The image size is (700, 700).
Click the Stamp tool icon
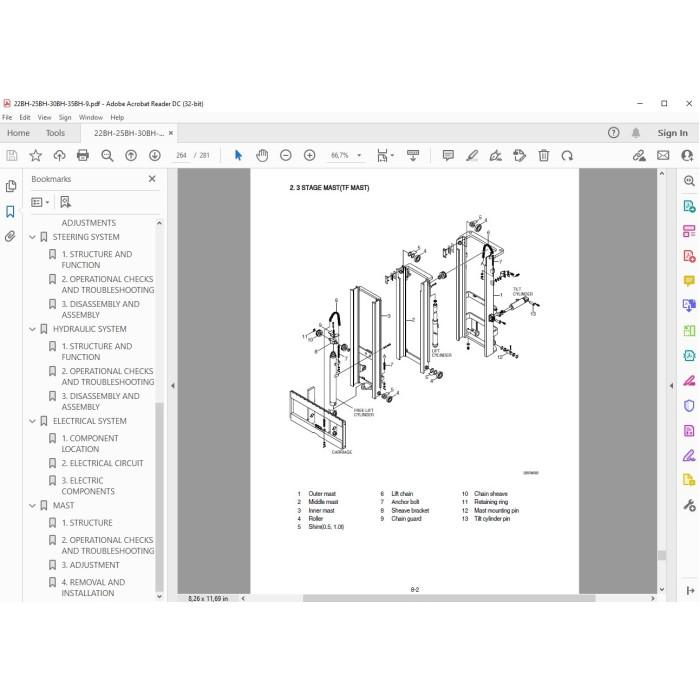coord(520,155)
